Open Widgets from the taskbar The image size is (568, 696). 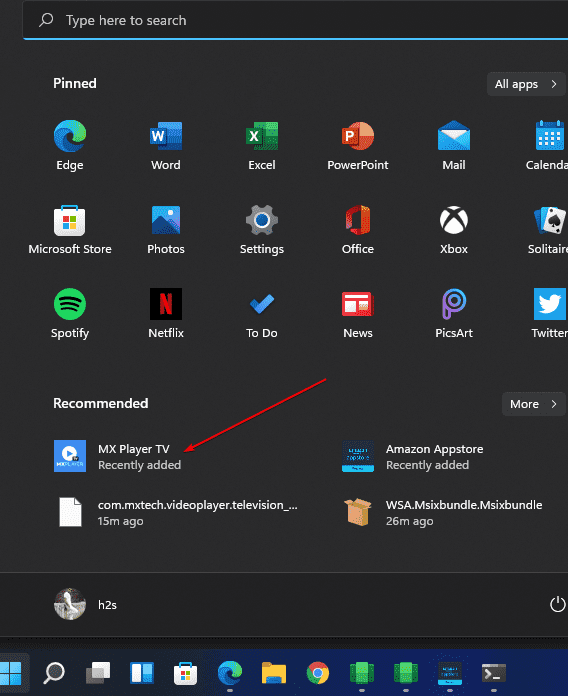click(x=142, y=673)
